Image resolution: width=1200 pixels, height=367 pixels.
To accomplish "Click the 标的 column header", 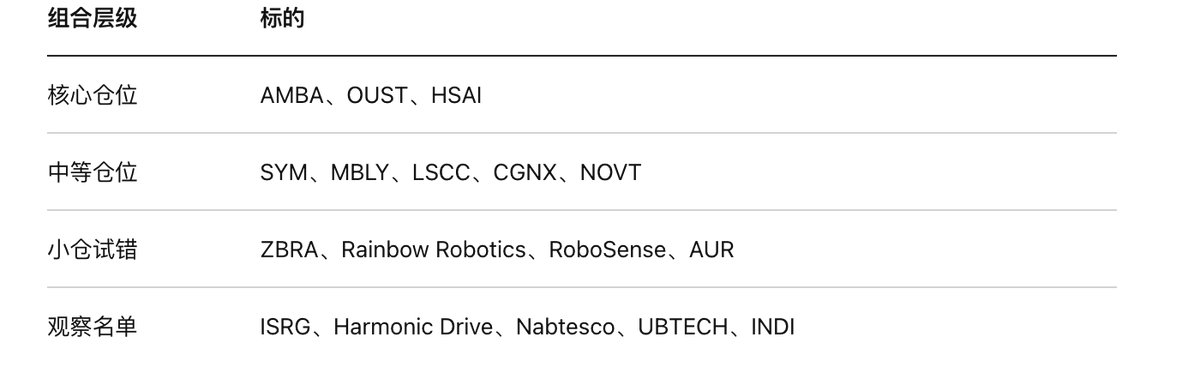I will pos(282,19).
